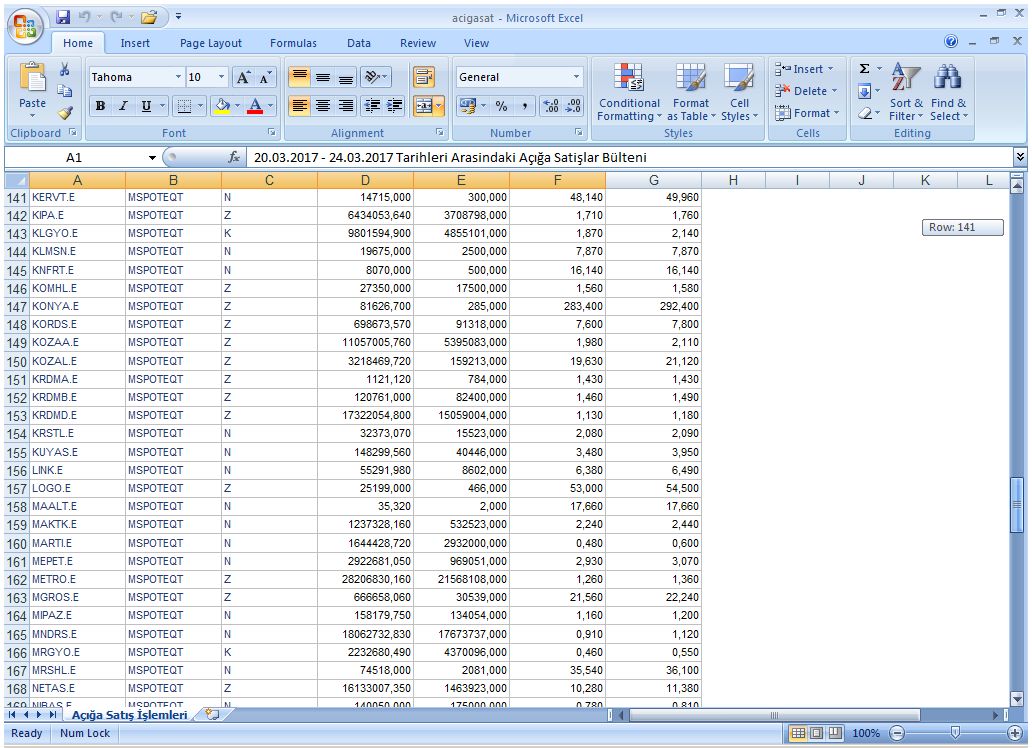Switch to the Formulas ribbon tab
Image resolution: width=1032 pixels, height=748 pixels.
pyautogui.click(x=293, y=43)
